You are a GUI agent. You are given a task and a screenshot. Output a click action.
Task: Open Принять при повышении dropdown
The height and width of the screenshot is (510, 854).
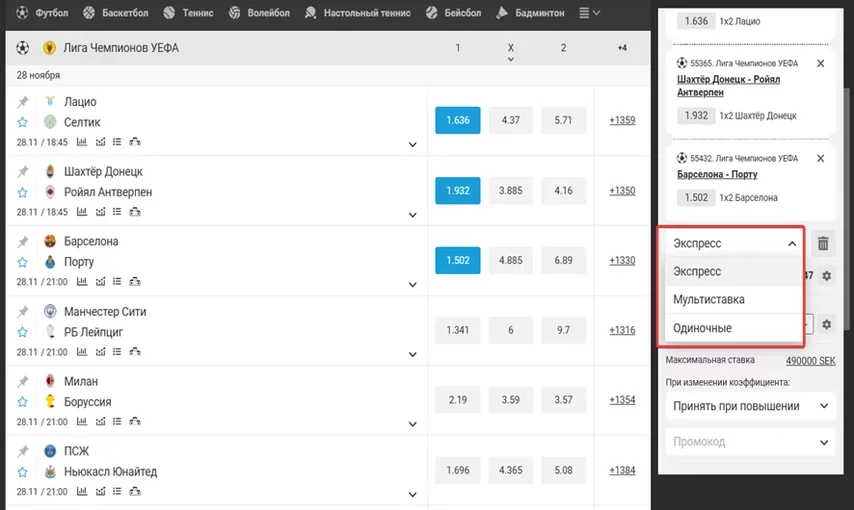point(751,406)
